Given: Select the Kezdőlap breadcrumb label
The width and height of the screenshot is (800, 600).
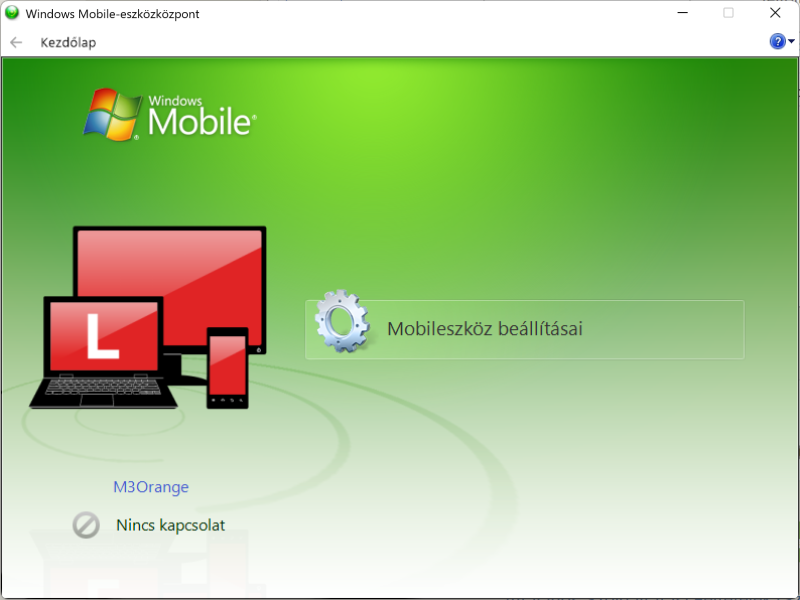Looking at the screenshot, I should pyautogui.click(x=68, y=42).
